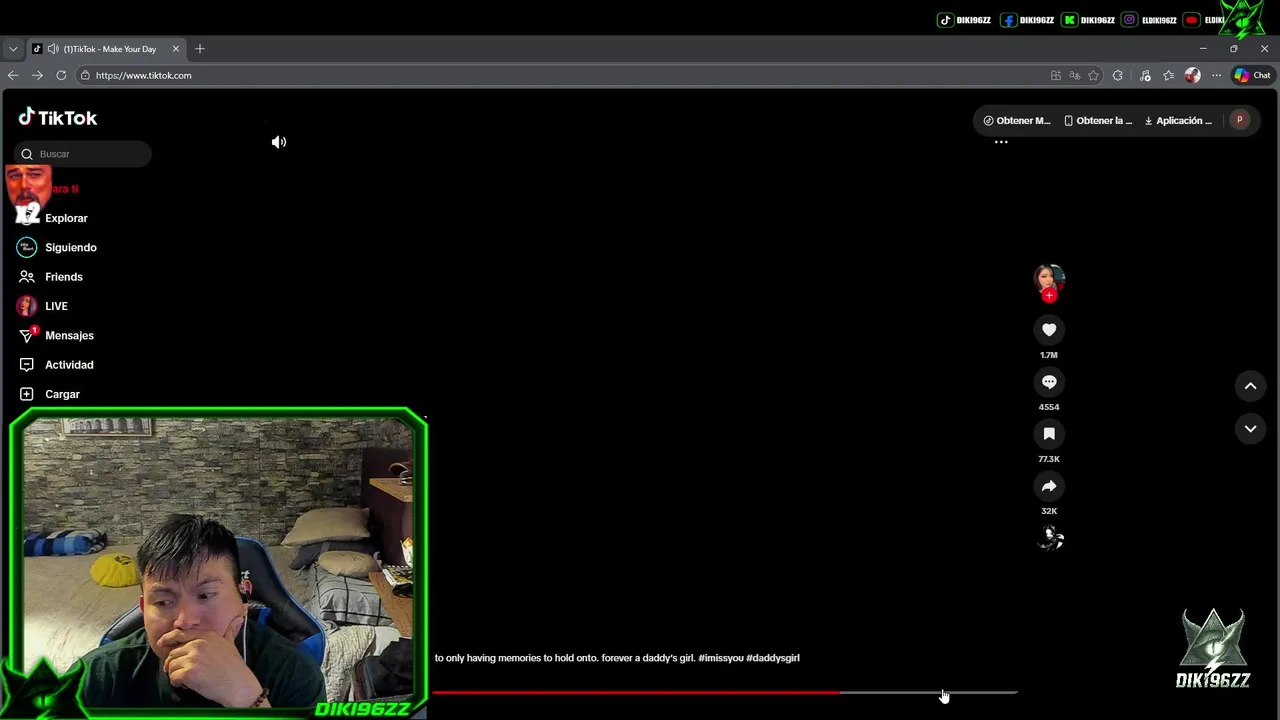Click the translate page icon
The image size is (1280, 720).
pyautogui.click(x=1075, y=75)
